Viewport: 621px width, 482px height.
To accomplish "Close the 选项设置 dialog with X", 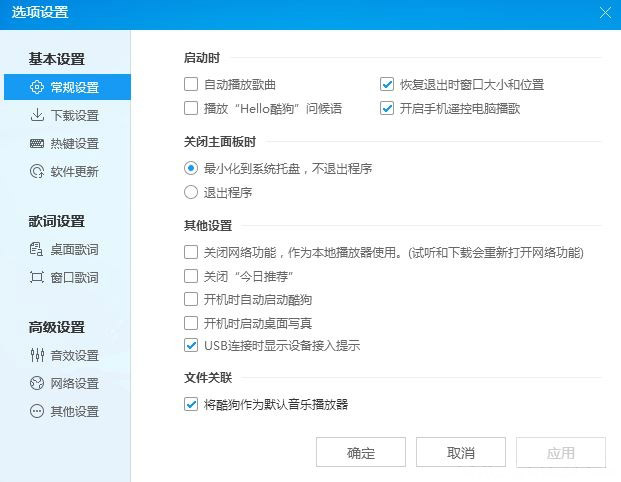I will pyautogui.click(x=605, y=13).
